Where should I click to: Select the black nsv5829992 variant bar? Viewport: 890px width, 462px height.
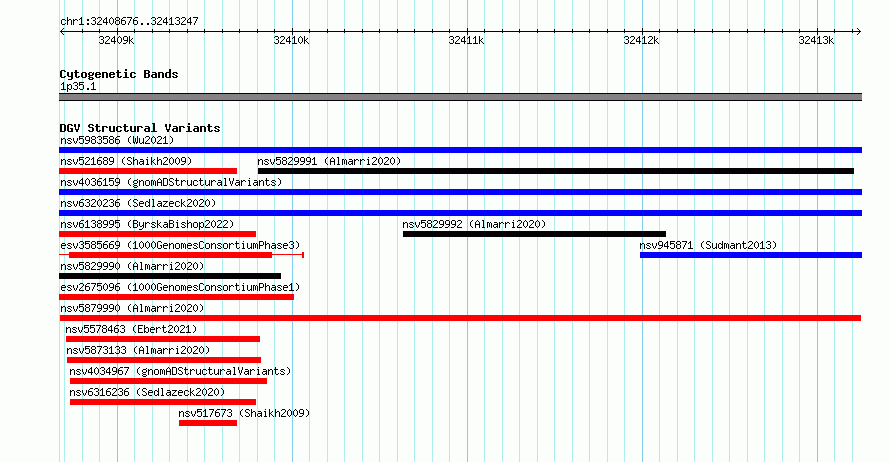pos(534,234)
